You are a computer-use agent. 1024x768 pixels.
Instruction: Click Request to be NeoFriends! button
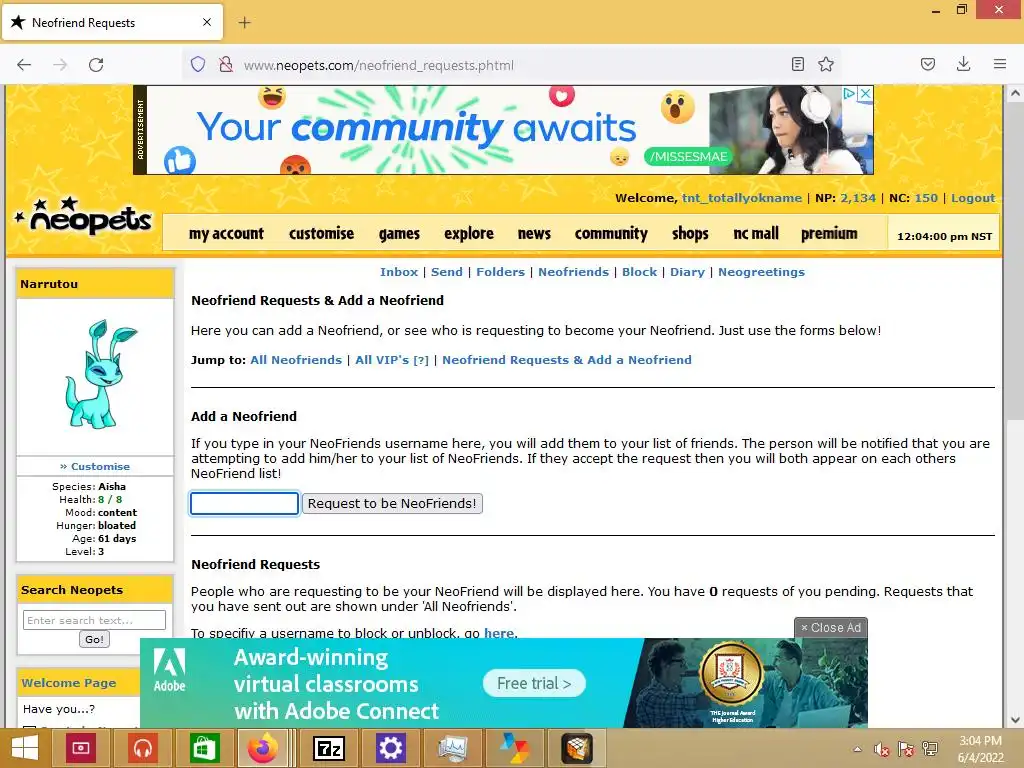click(x=392, y=504)
